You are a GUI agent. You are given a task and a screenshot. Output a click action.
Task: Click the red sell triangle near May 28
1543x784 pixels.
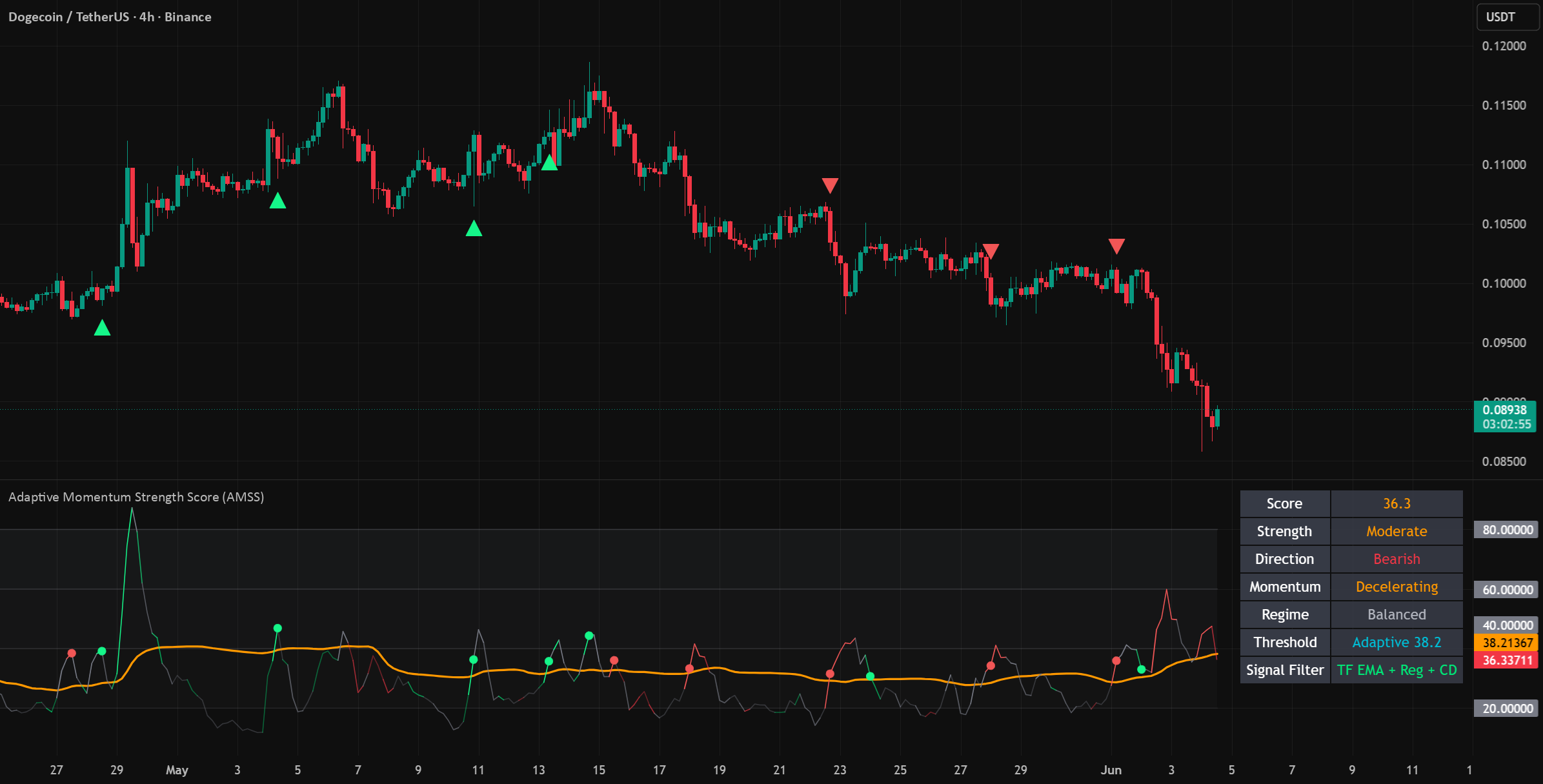coord(991,252)
